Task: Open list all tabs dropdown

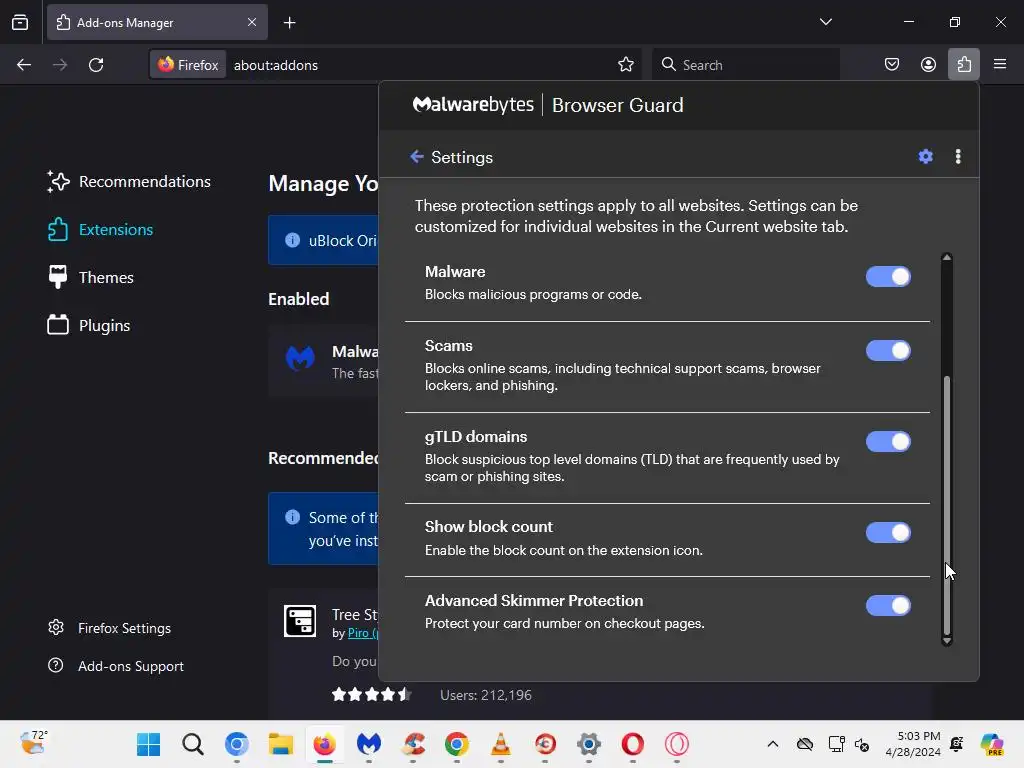Action: coord(825,22)
